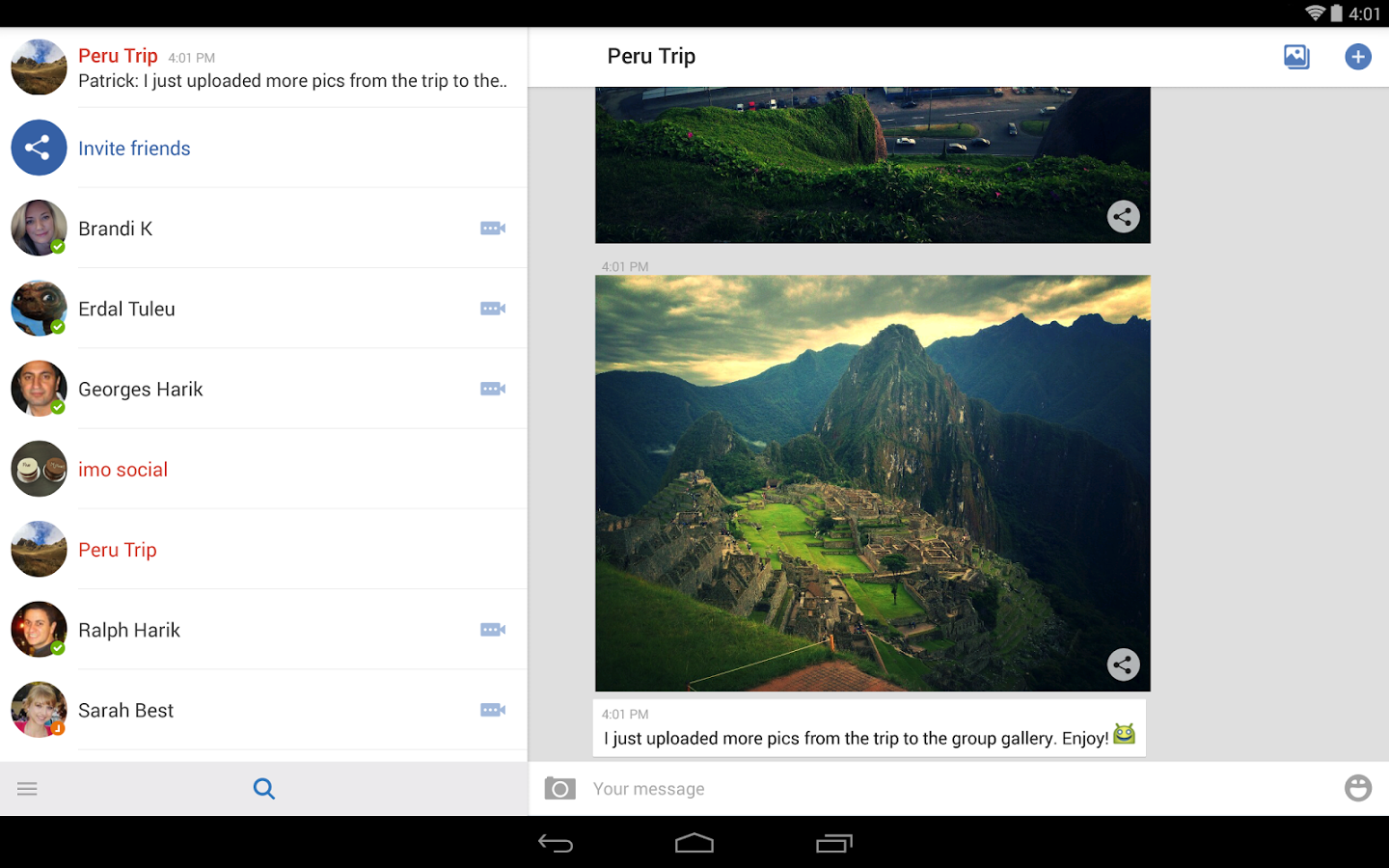Share the Machu Picchu photo
1389x868 pixels.
[x=1124, y=665]
